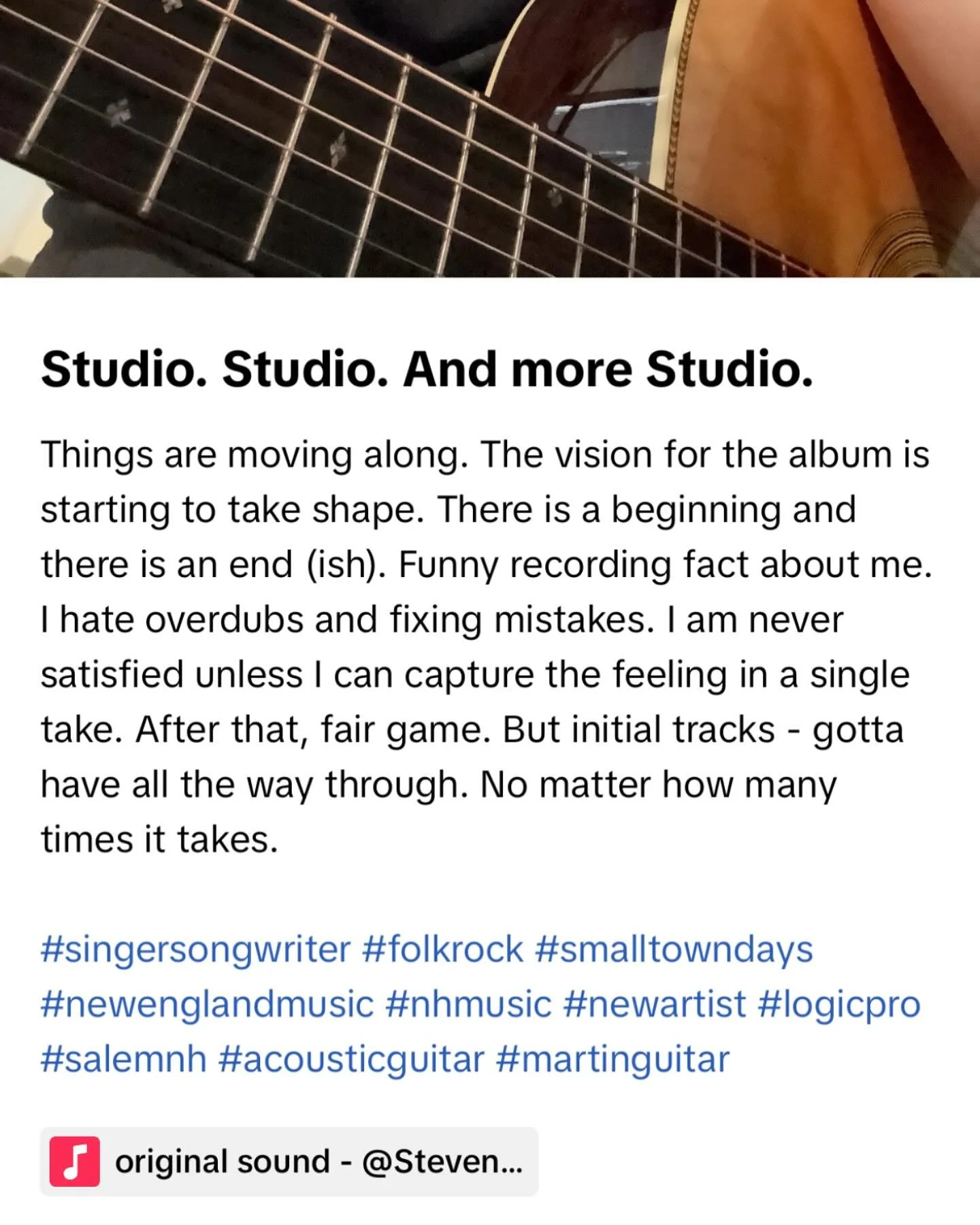Tap the caption text about overdubs
Screen dimensions: 980x1225
point(347,620)
